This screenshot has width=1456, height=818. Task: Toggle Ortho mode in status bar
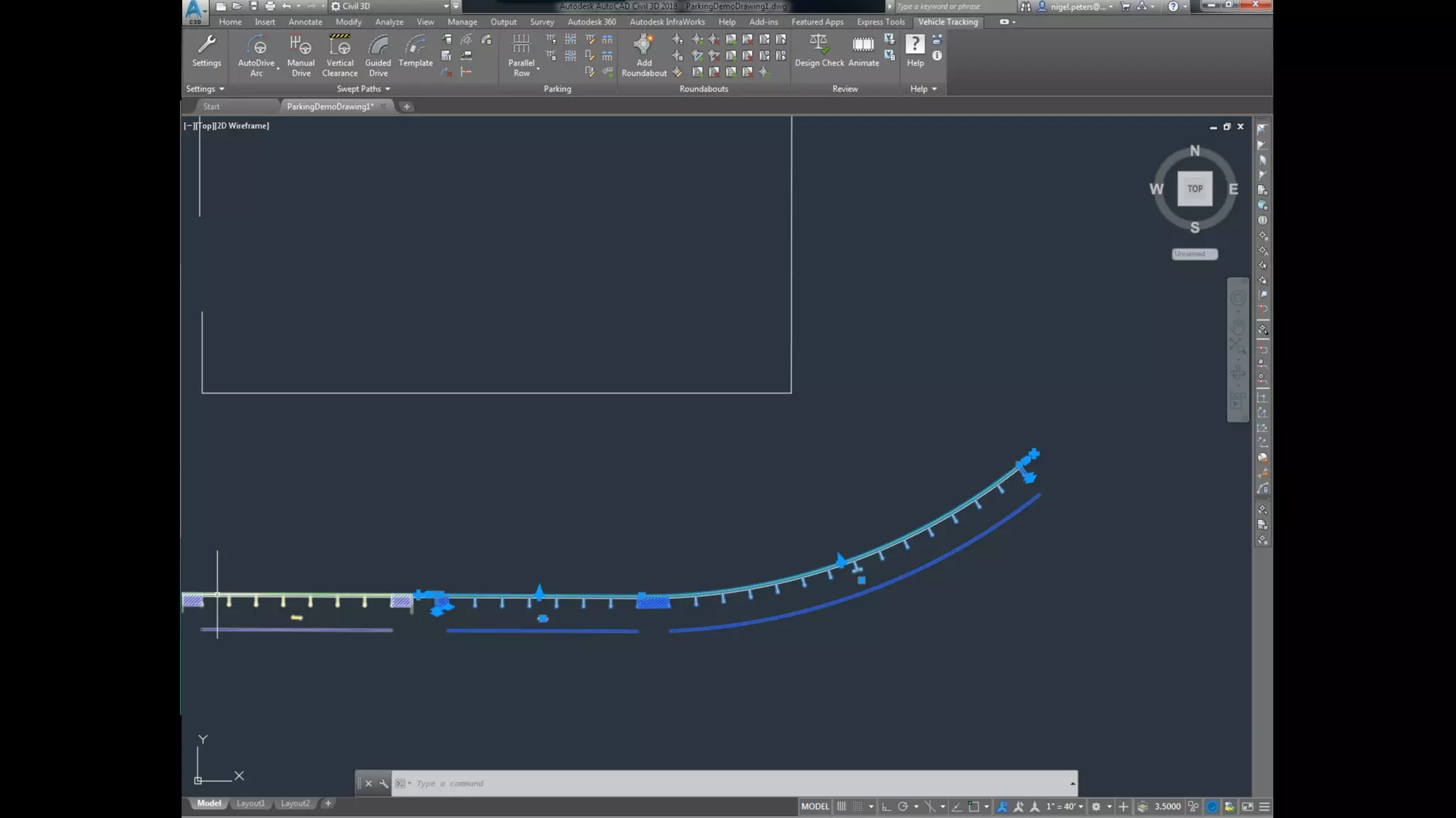click(x=886, y=807)
